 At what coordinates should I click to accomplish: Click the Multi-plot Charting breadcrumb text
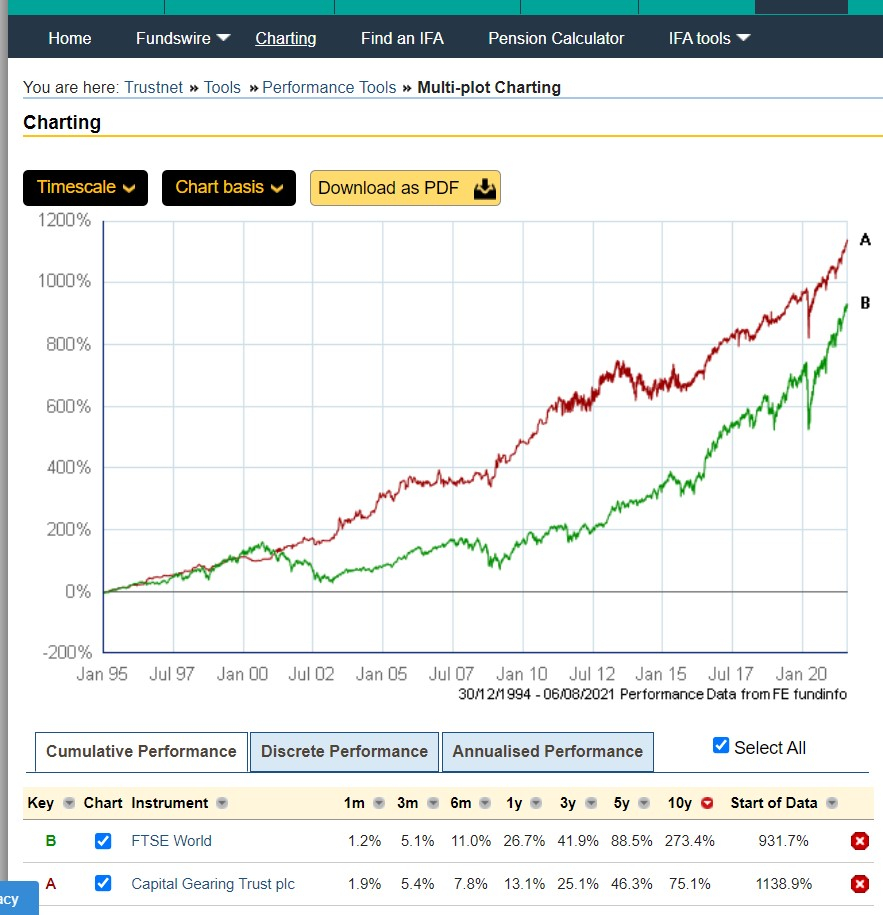point(489,88)
